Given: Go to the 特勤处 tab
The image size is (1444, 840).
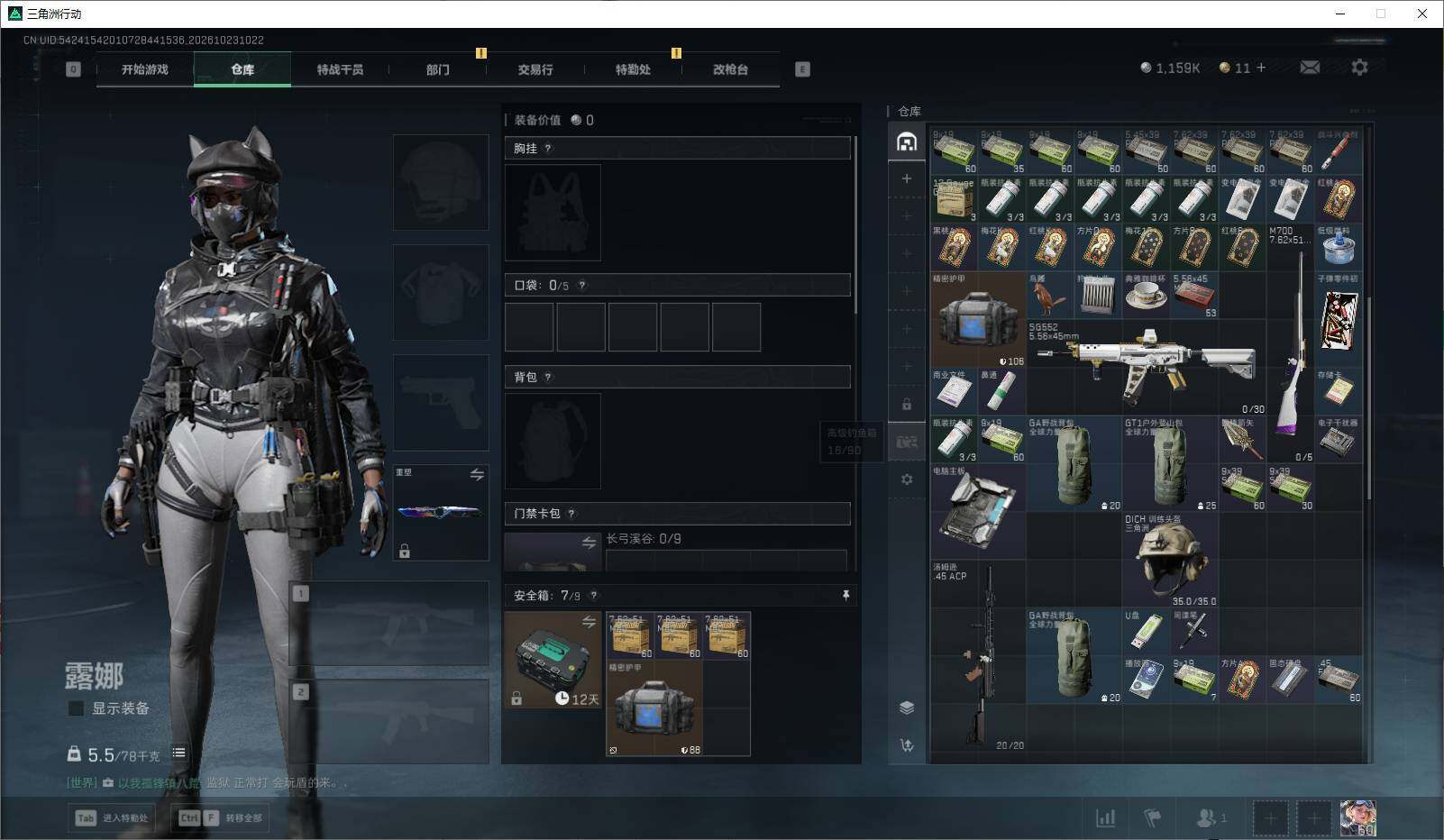Looking at the screenshot, I should pos(633,69).
